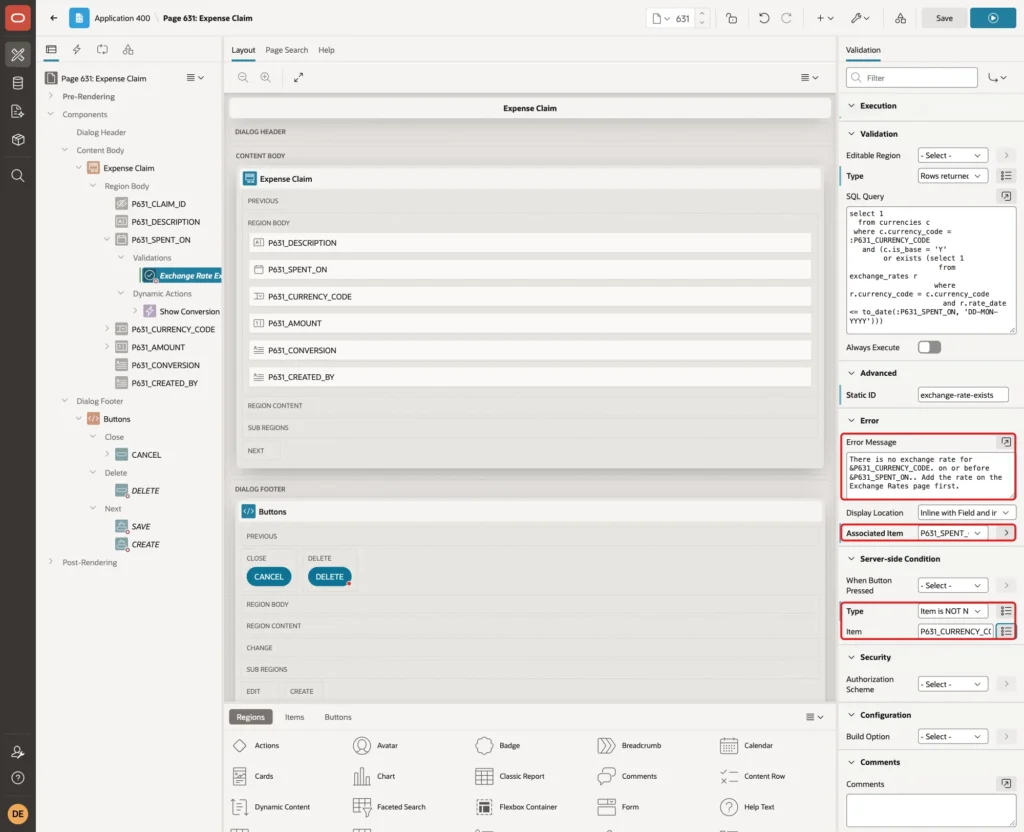Open the help question mark icon

pyautogui.click(x=18, y=778)
